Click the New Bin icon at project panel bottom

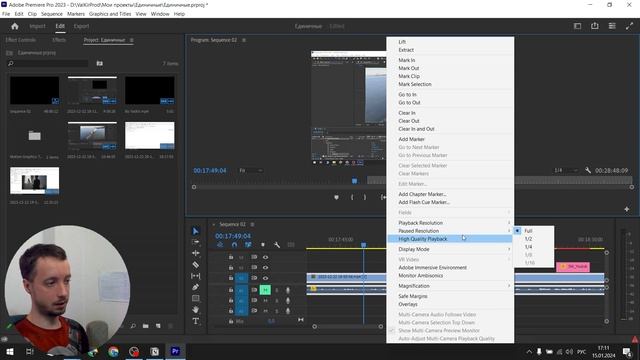point(146,326)
